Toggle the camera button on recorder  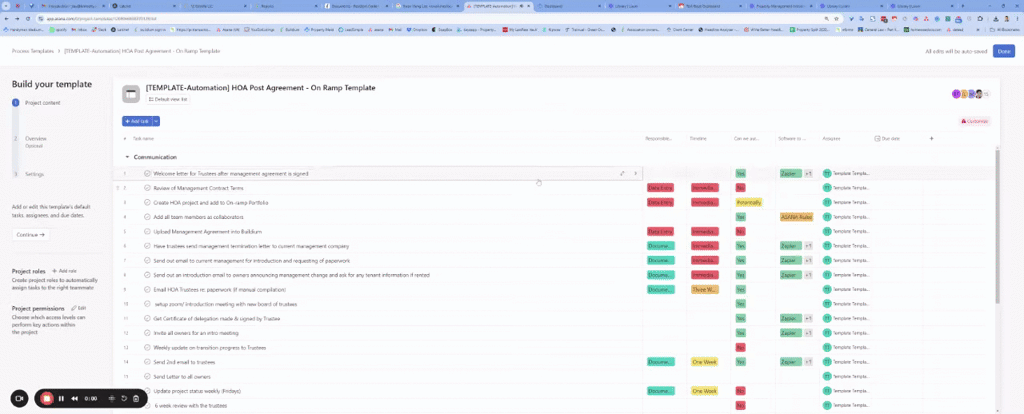20,398
